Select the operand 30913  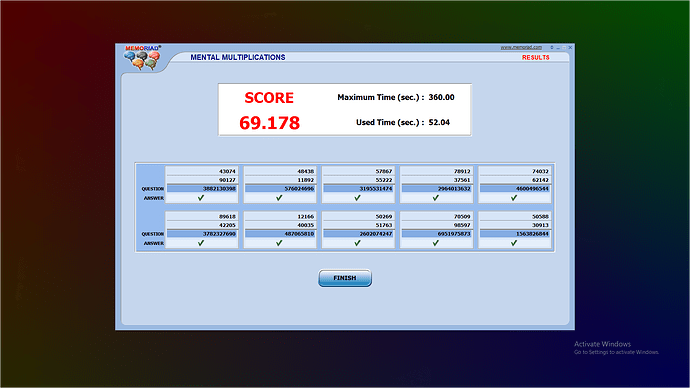pos(540,225)
